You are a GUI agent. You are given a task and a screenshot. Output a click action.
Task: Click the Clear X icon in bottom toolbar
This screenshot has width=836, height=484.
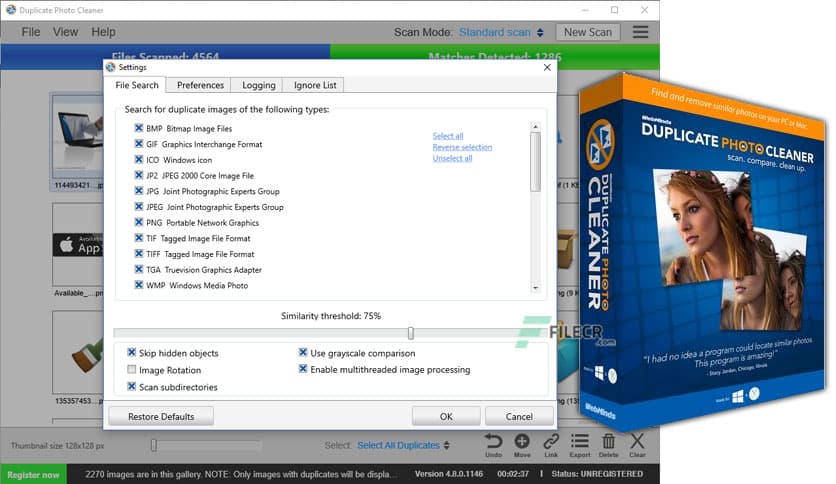pos(637,442)
